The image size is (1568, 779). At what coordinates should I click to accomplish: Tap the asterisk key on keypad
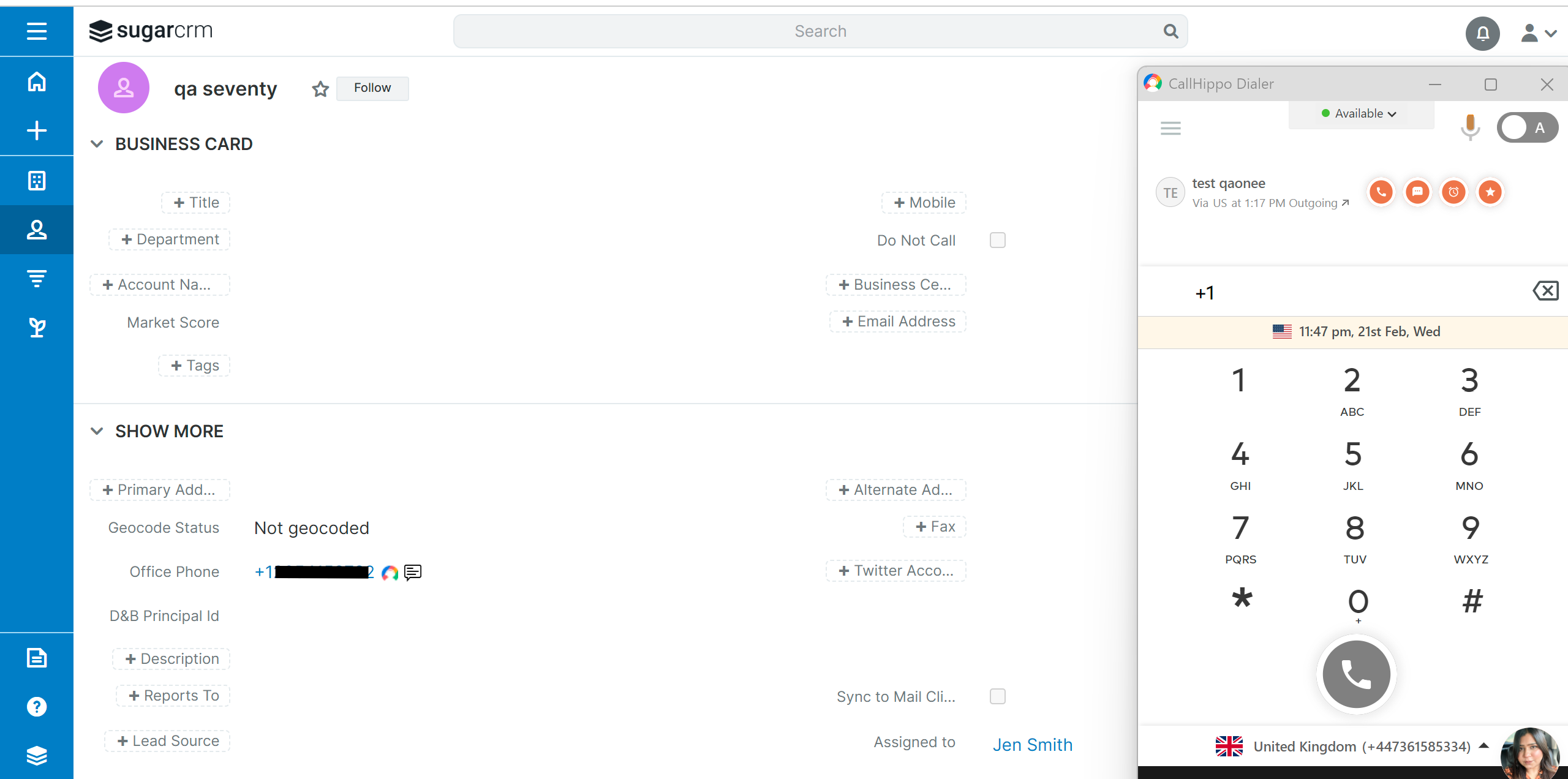point(1242,598)
